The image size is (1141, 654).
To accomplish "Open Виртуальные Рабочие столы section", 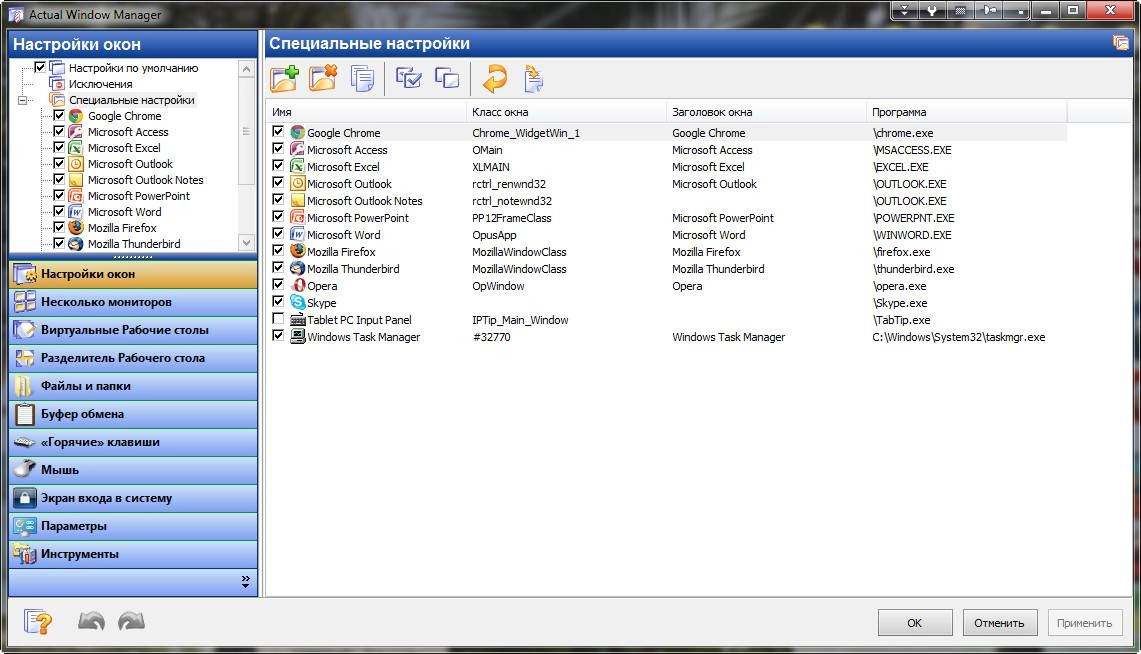I will click(133, 330).
